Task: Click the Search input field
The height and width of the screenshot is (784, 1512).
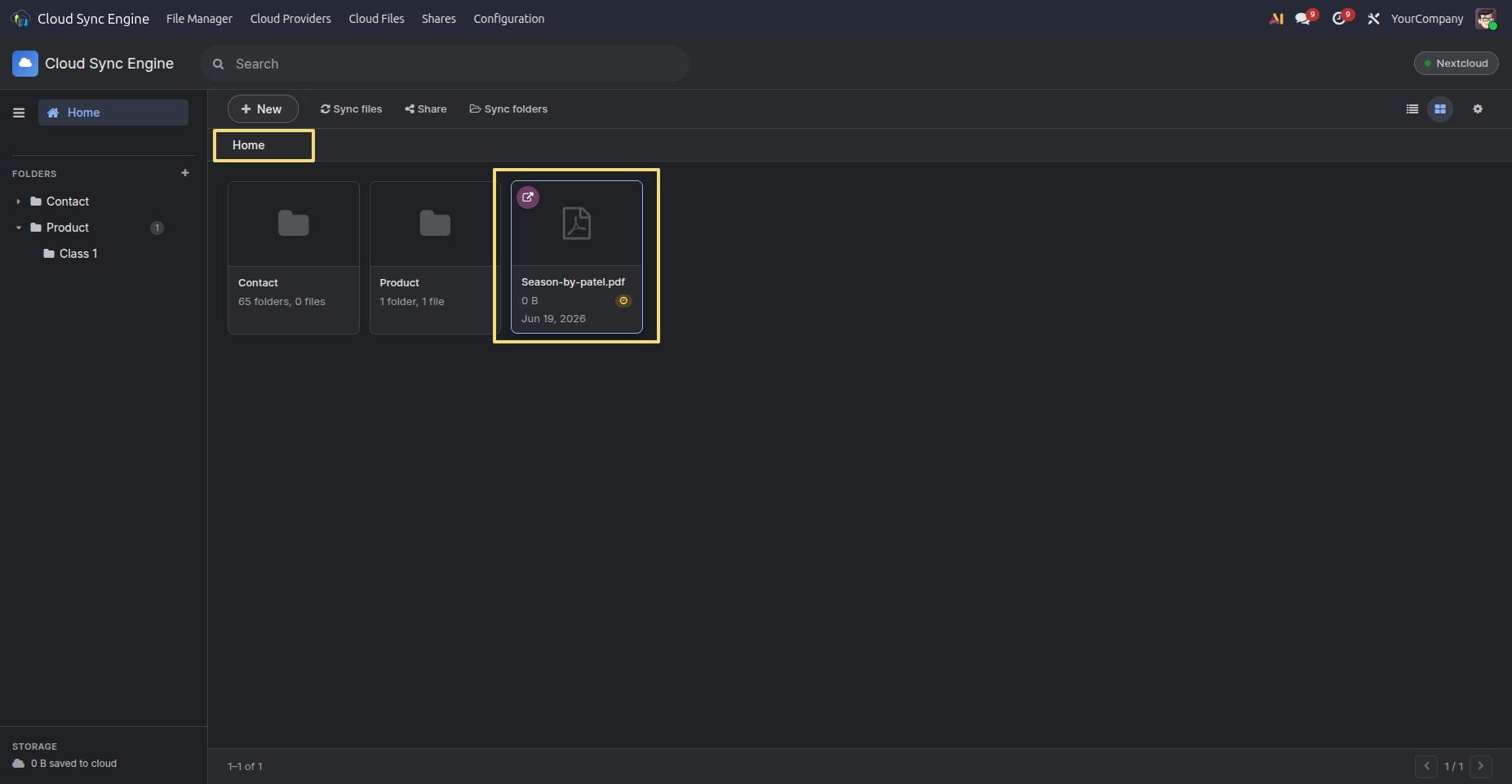Action: tap(445, 64)
